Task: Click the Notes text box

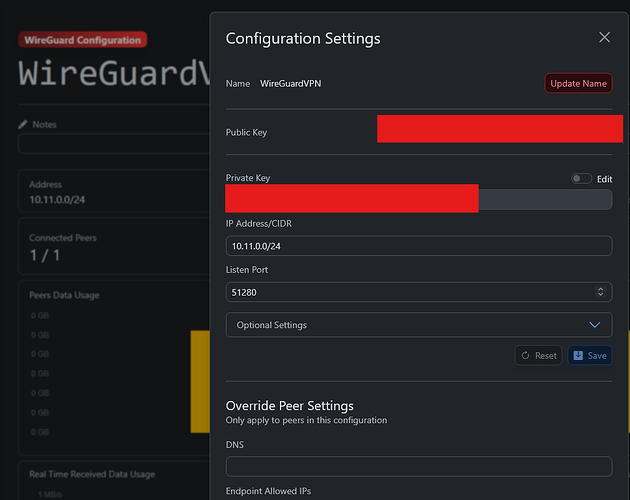Action: (112, 144)
